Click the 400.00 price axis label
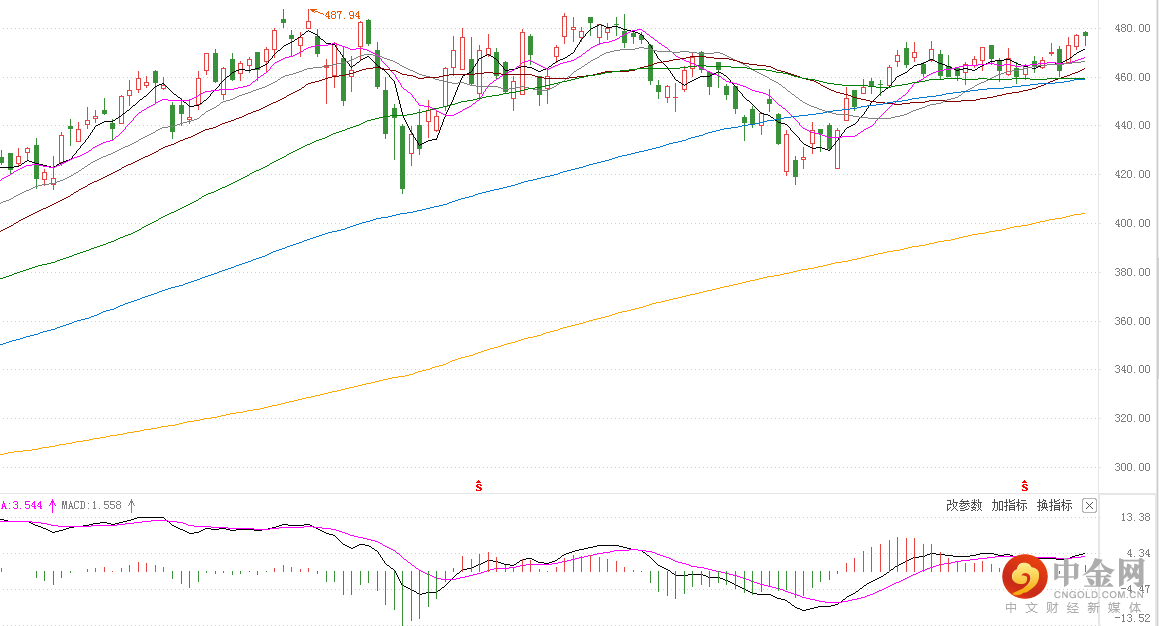The height and width of the screenshot is (626, 1159). 1130,224
